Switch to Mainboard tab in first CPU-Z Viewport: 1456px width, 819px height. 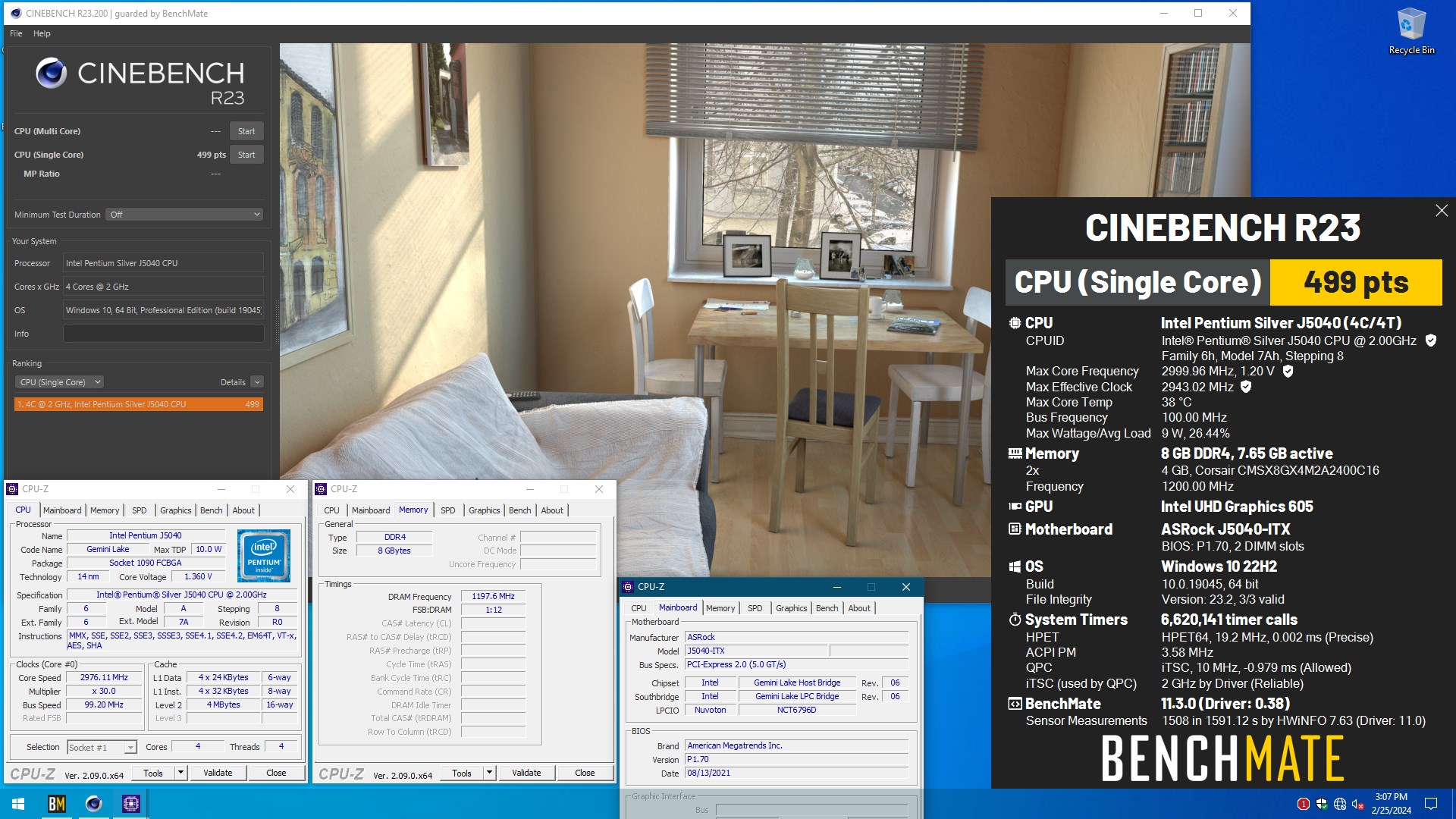coord(62,510)
